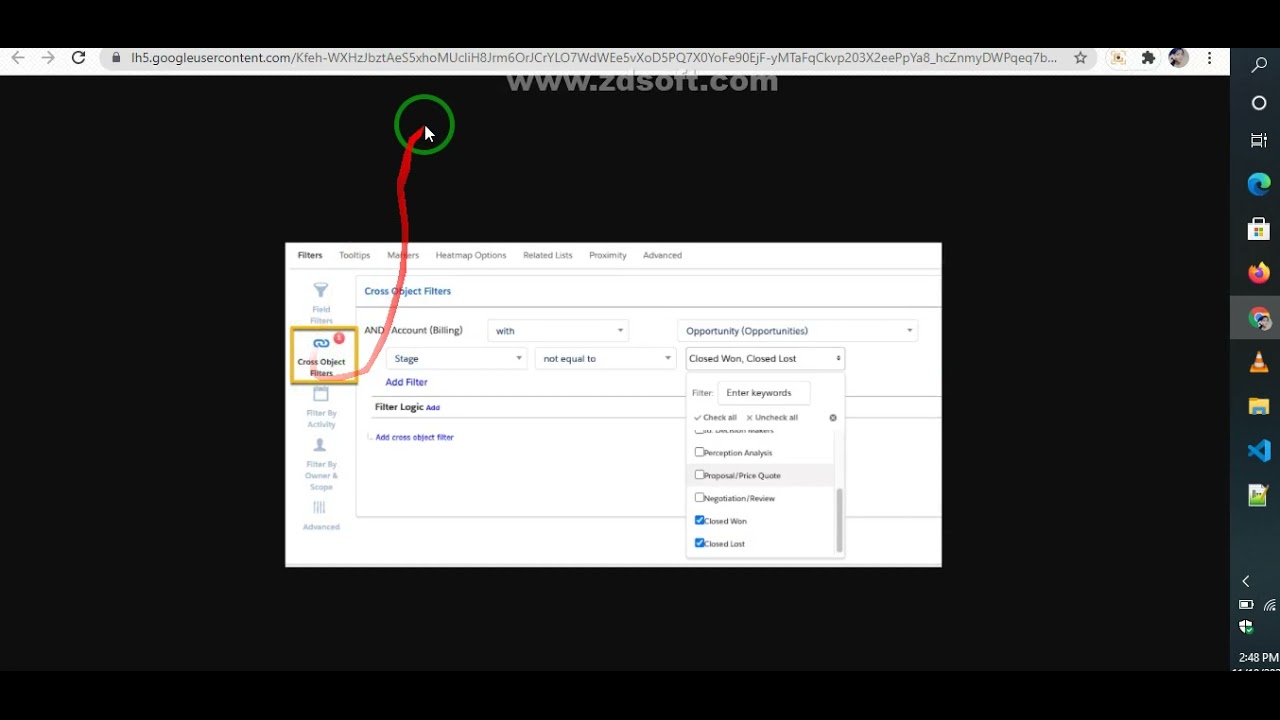Close the stage picklist with the x icon
Image resolution: width=1280 pixels, height=720 pixels.
click(833, 418)
